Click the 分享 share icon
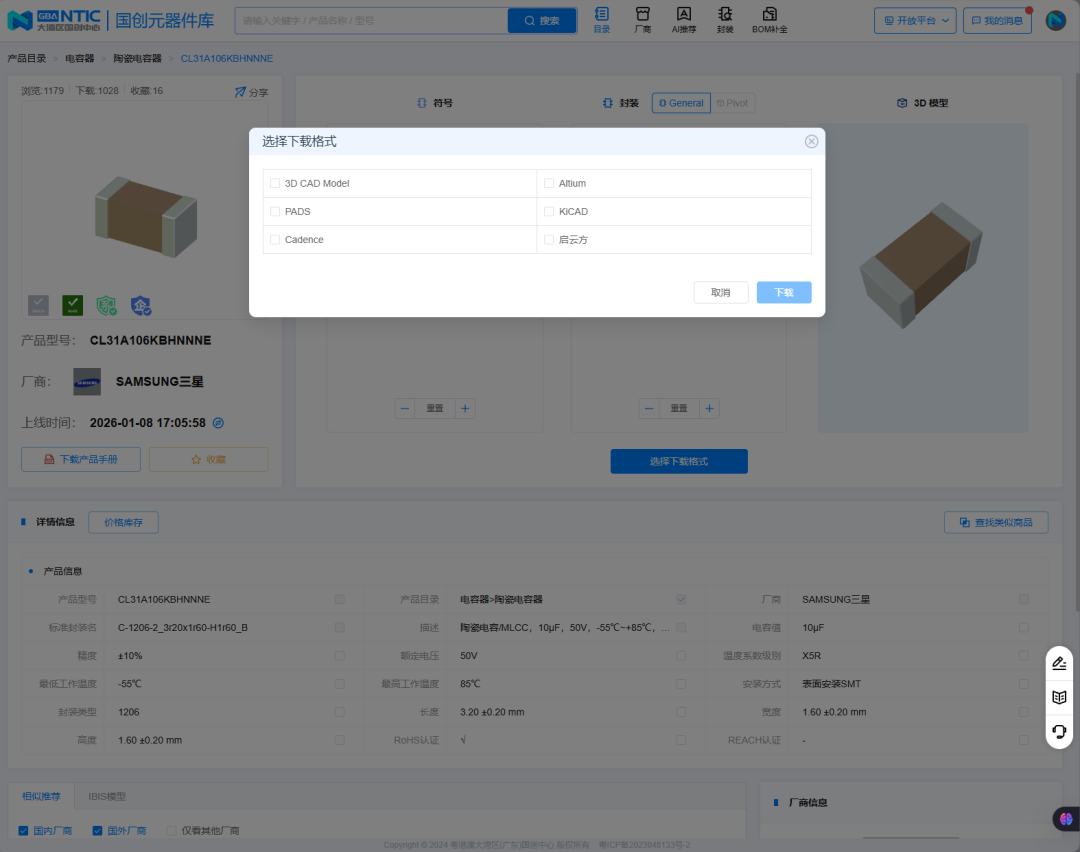This screenshot has width=1080, height=852. tap(251, 92)
